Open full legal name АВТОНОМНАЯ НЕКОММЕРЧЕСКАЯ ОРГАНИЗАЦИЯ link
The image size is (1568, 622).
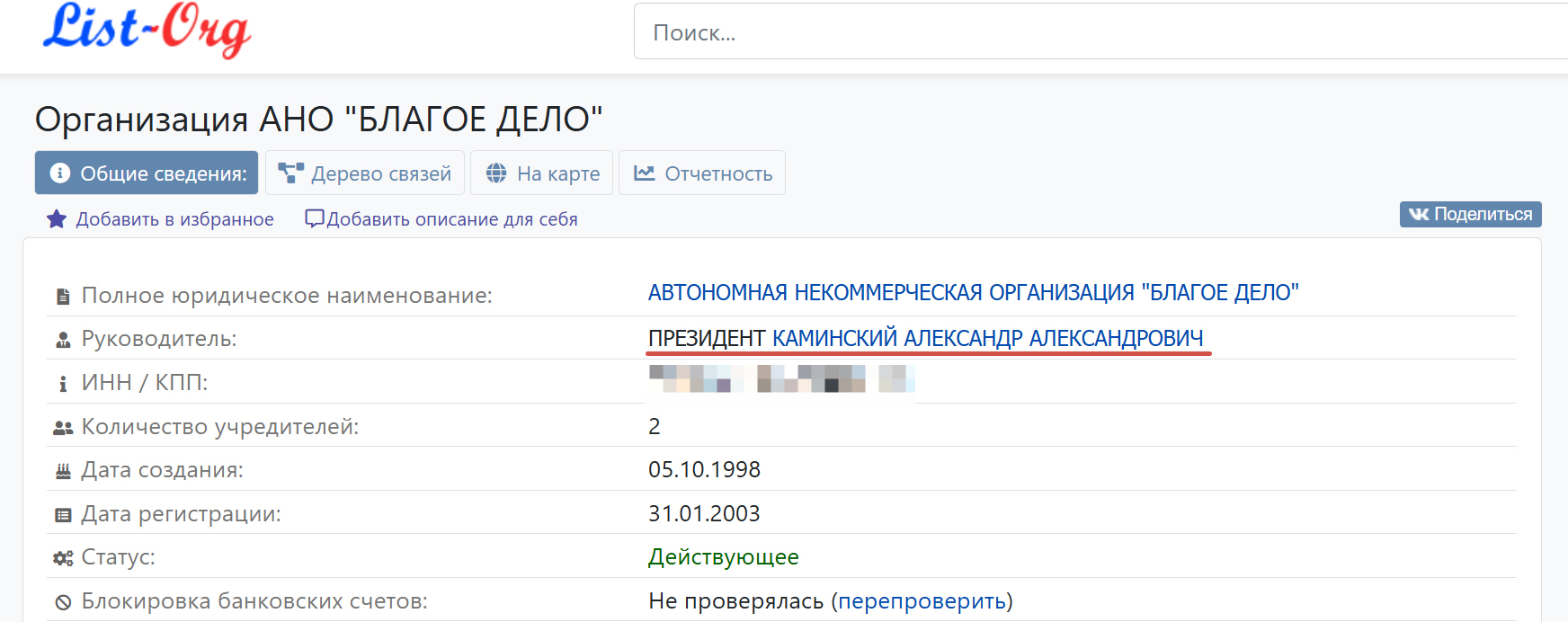point(974,292)
